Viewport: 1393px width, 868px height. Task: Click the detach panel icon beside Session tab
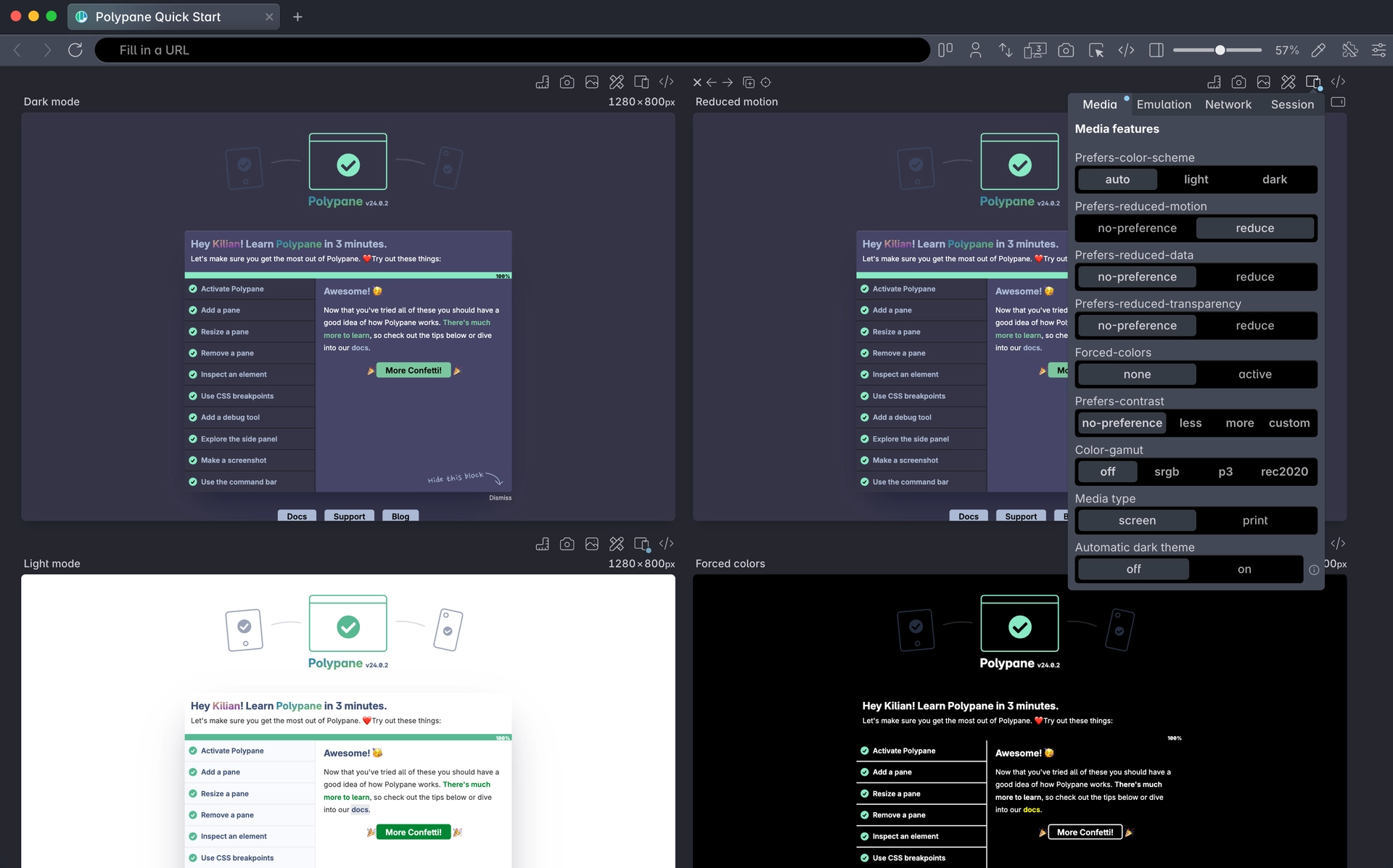pyautogui.click(x=1338, y=102)
